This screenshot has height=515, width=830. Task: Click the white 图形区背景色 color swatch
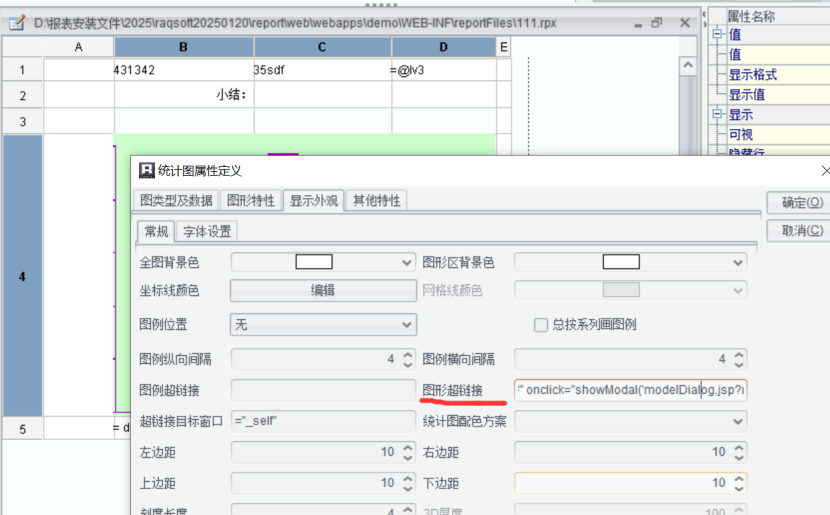pyautogui.click(x=621, y=262)
